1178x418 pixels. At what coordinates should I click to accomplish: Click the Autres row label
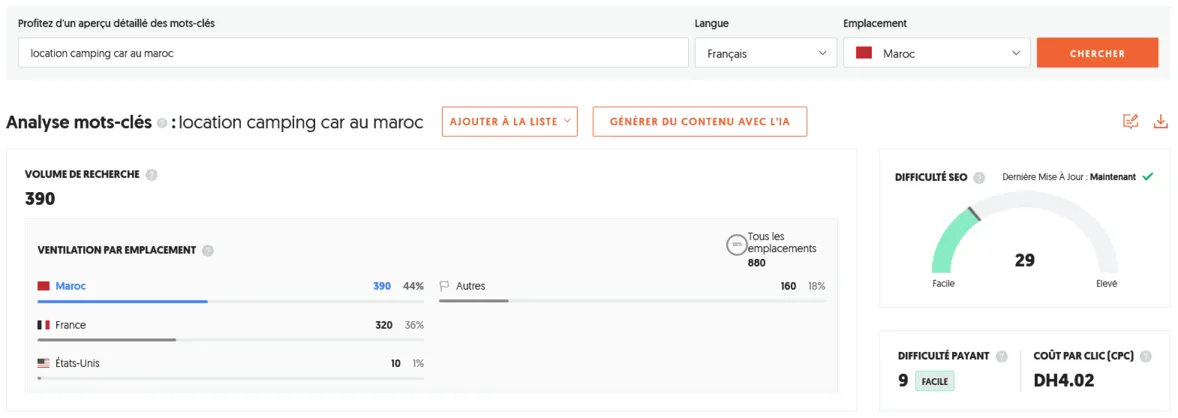tap(470, 286)
